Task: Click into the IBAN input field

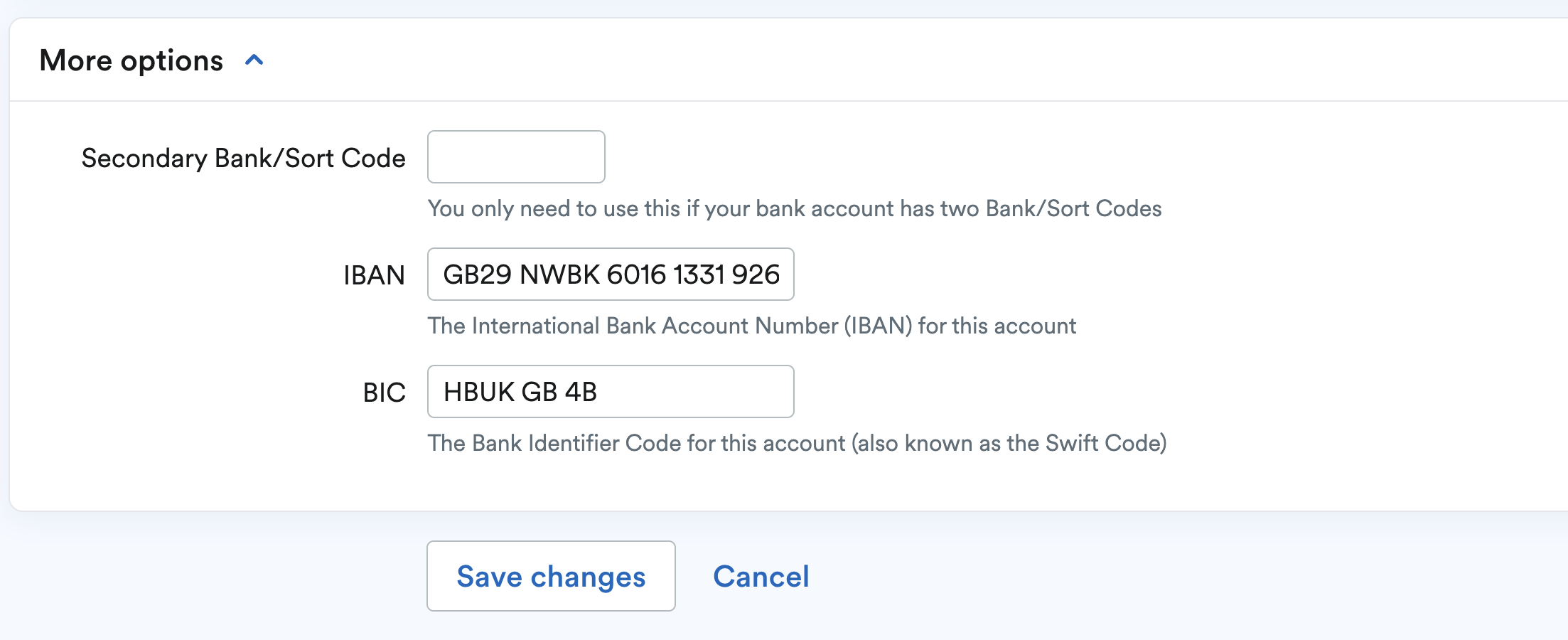Action: (611, 274)
